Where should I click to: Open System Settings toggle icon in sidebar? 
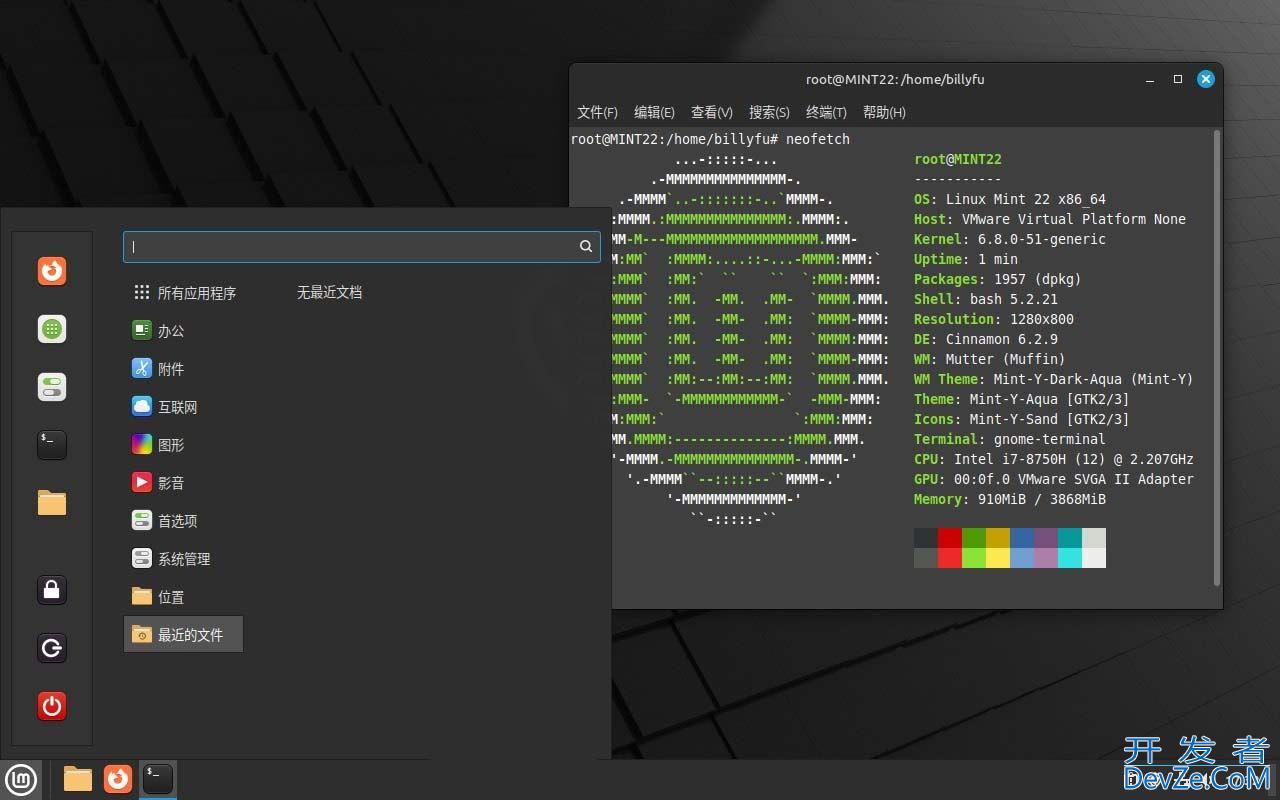(x=52, y=387)
